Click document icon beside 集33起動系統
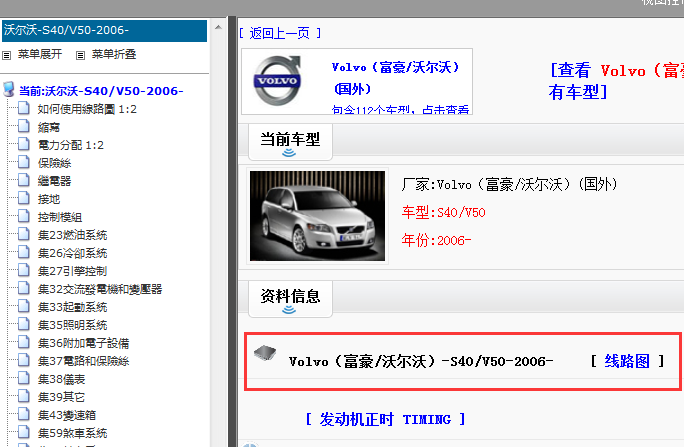Screen dimensions: 684x447 [24, 306]
